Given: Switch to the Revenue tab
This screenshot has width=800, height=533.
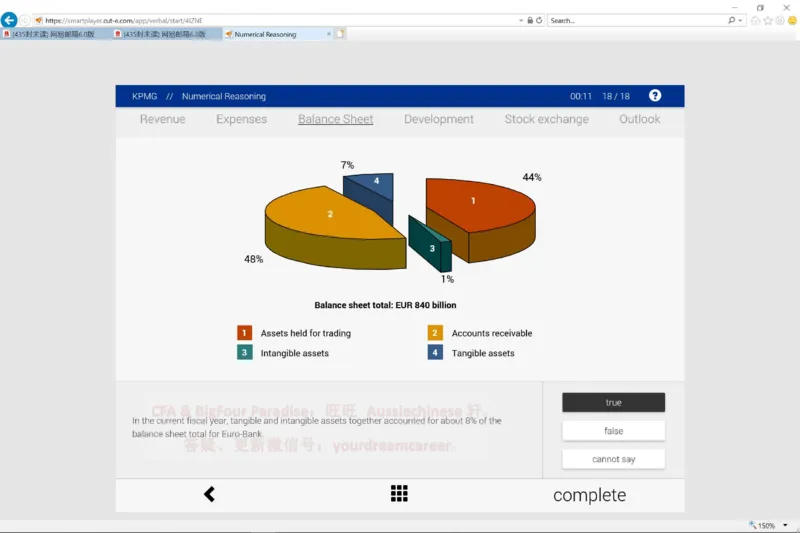Looking at the screenshot, I should pyautogui.click(x=162, y=119).
